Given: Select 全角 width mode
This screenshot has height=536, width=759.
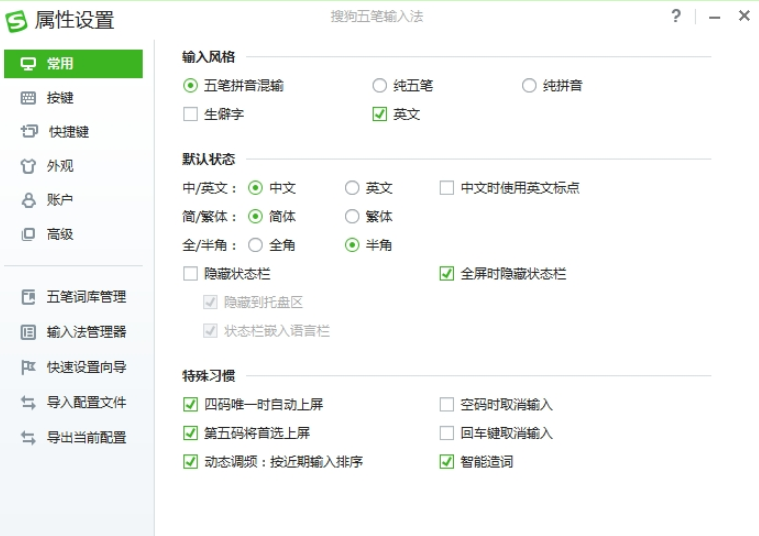Looking at the screenshot, I should point(255,245).
